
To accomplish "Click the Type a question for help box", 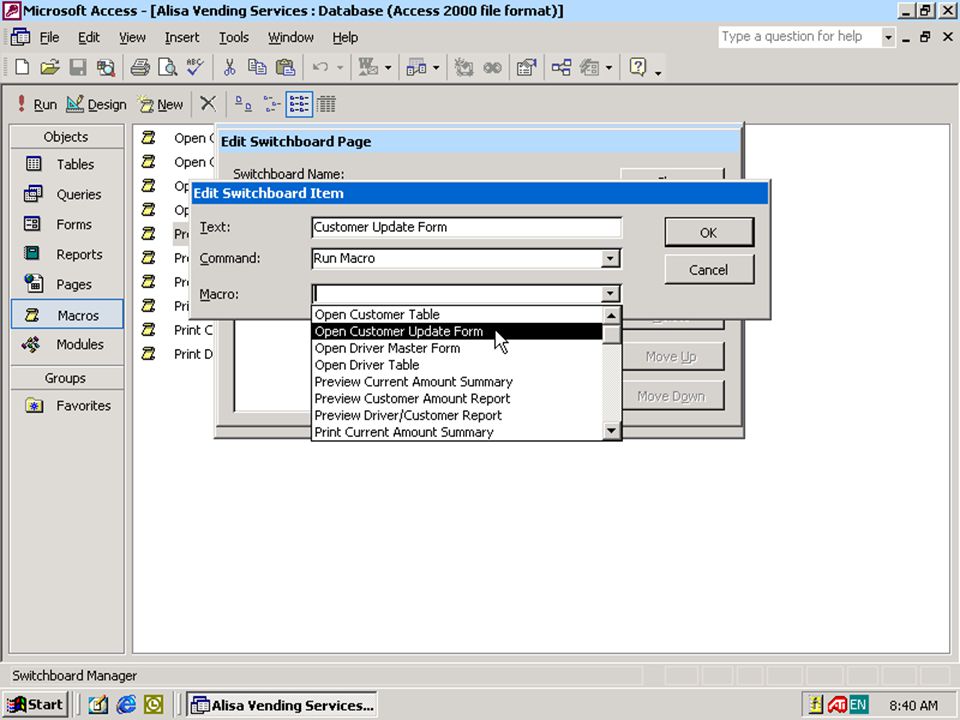I will tap(800, 37).
